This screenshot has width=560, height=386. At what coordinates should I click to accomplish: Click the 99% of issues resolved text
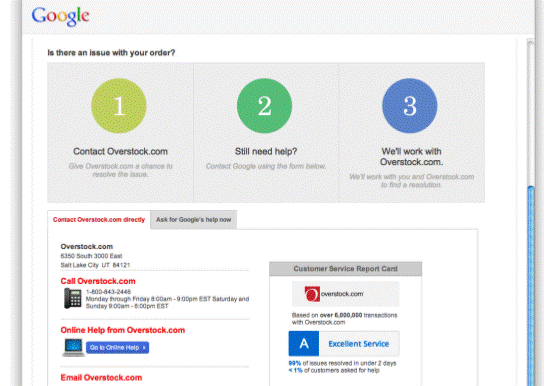coord(342,363)
